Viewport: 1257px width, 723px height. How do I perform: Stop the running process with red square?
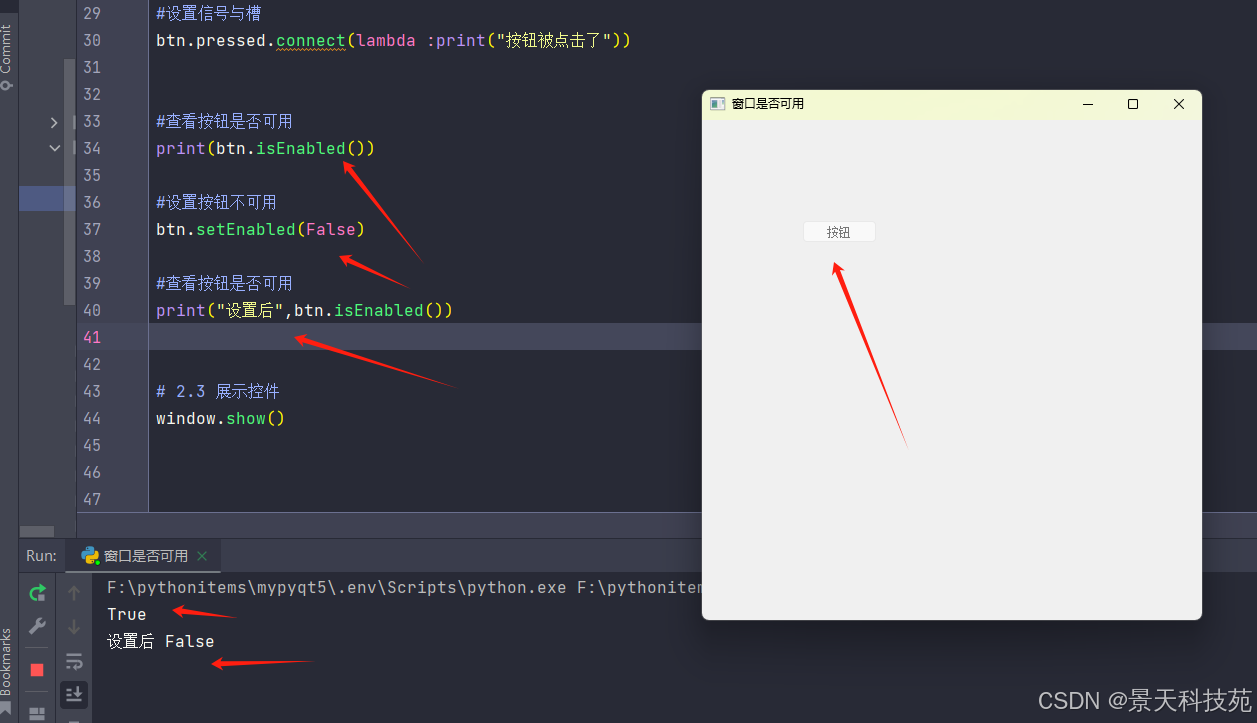[37, 669]
